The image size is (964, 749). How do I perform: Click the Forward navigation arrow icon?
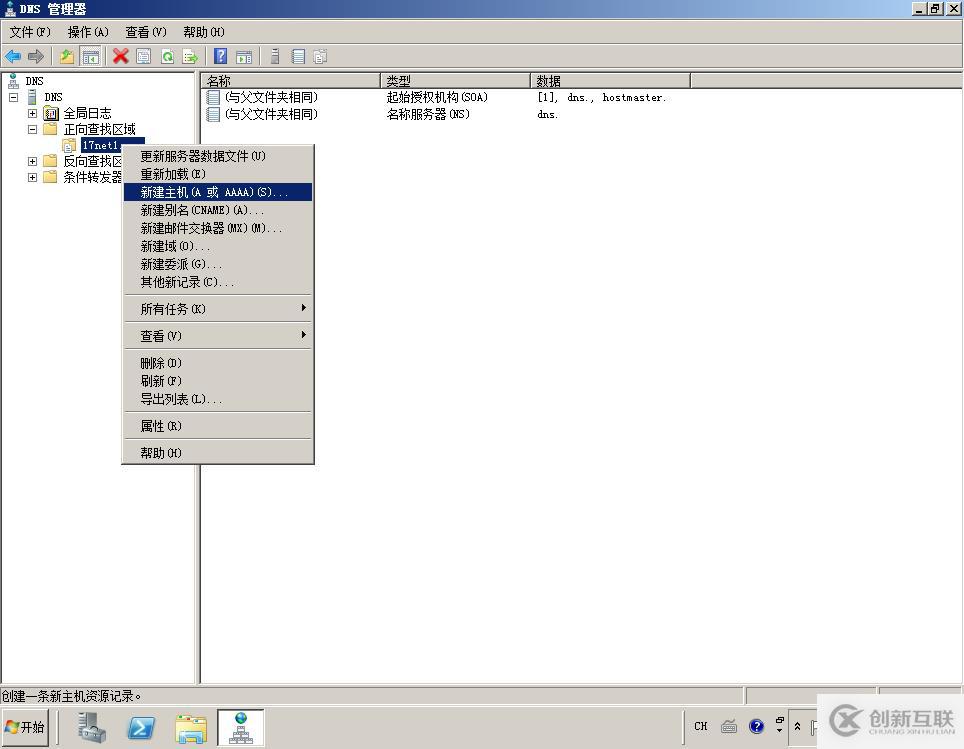[x=36, y=56]
